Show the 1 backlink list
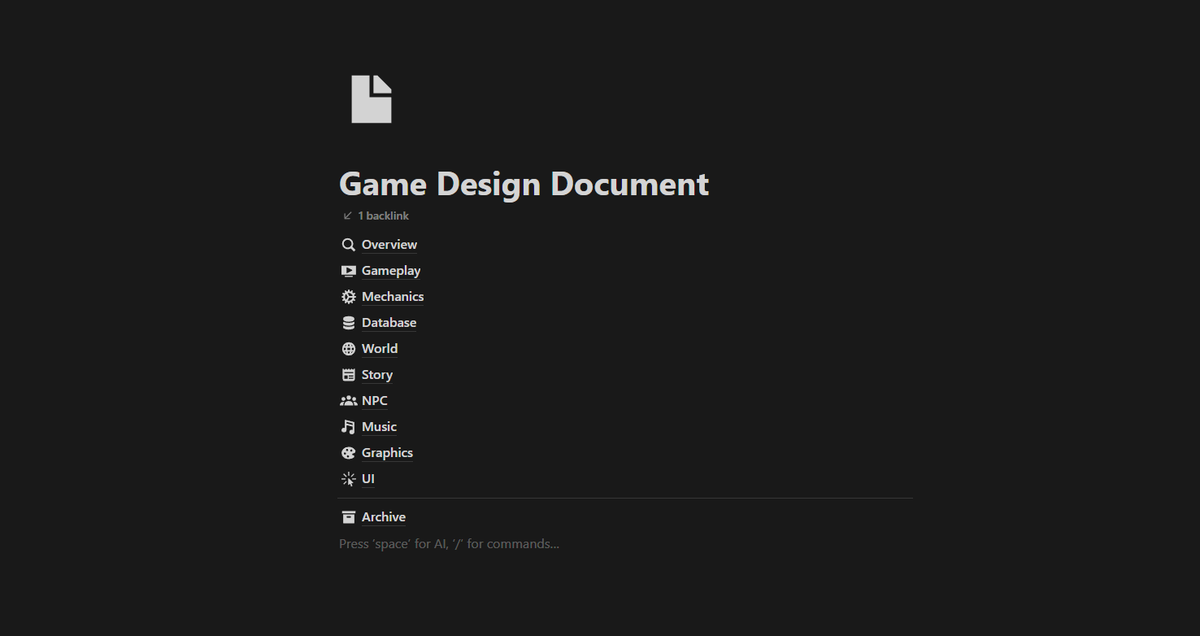This screenshot has width=1200, height=636. coord(376,216)
